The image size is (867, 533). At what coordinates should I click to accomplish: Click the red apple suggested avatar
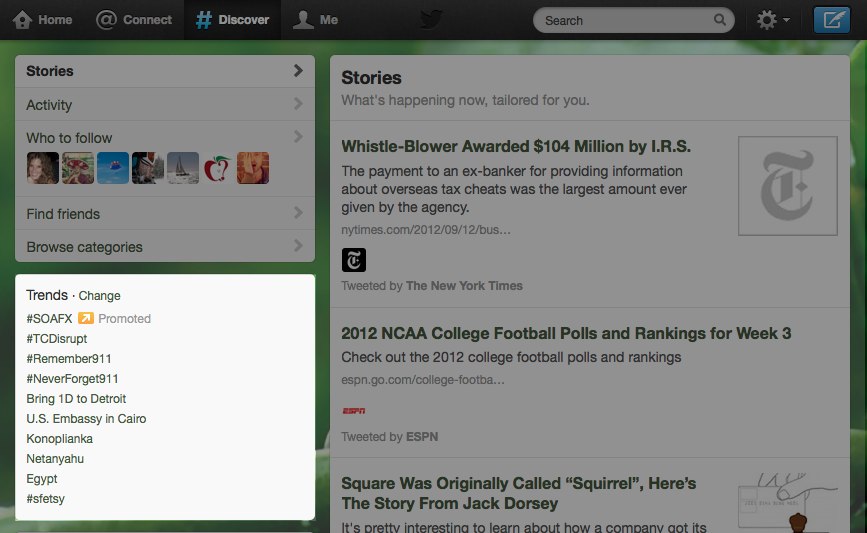(218, 168)
